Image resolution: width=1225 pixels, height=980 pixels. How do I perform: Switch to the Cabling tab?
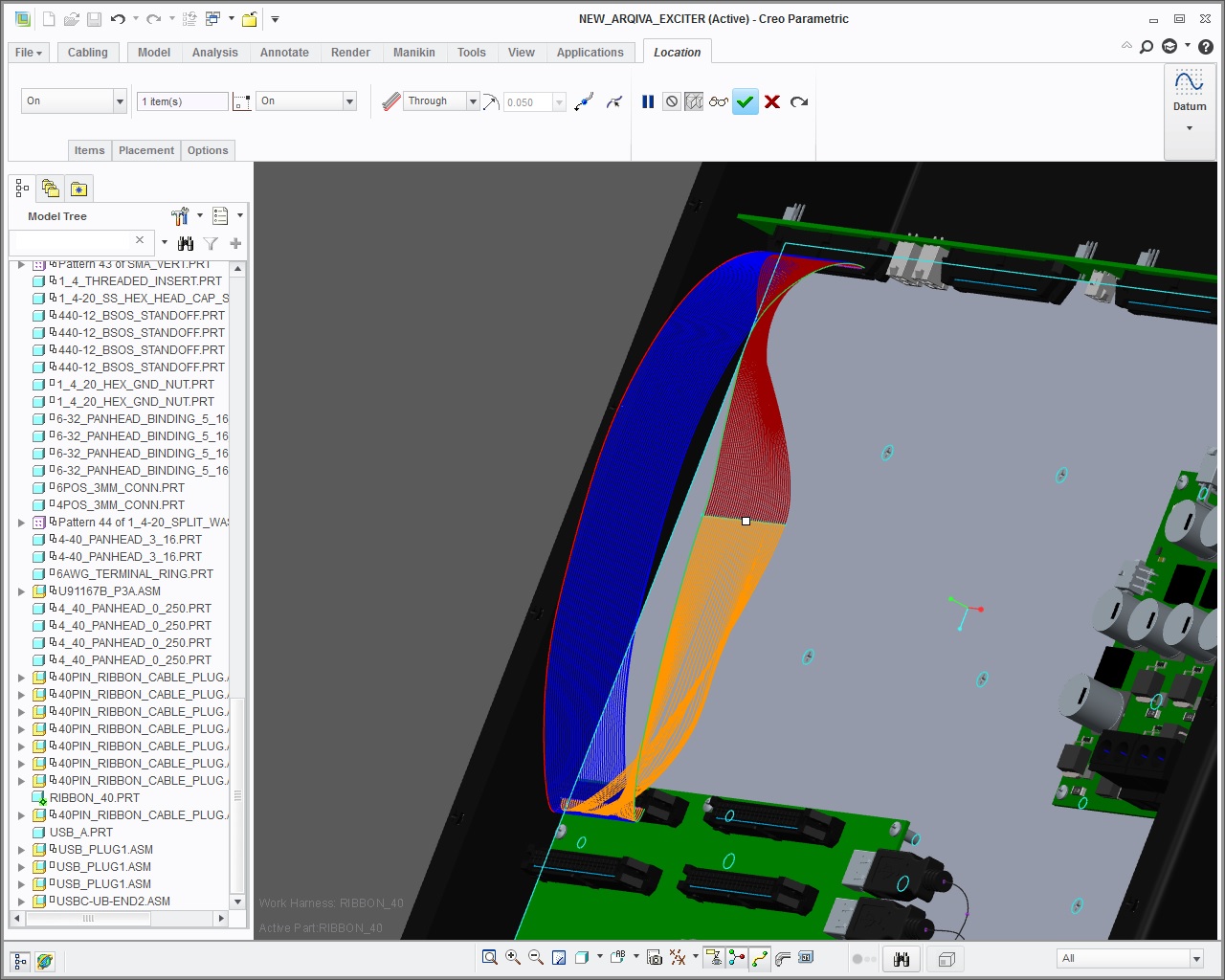pyautogui.click(x=88, y=53)
